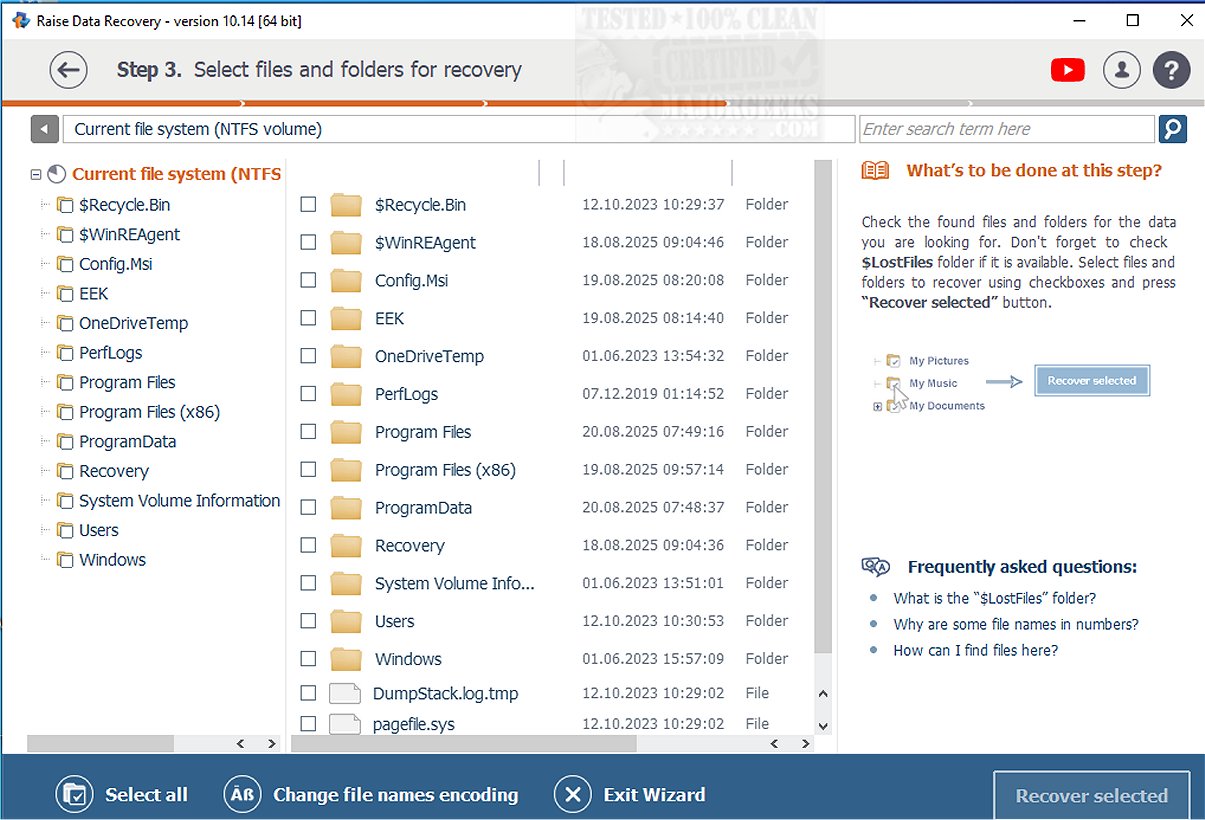Viewport: 1205px width, 820px height.
Task: Click the file list scroll down arrow
Action: 823,726
